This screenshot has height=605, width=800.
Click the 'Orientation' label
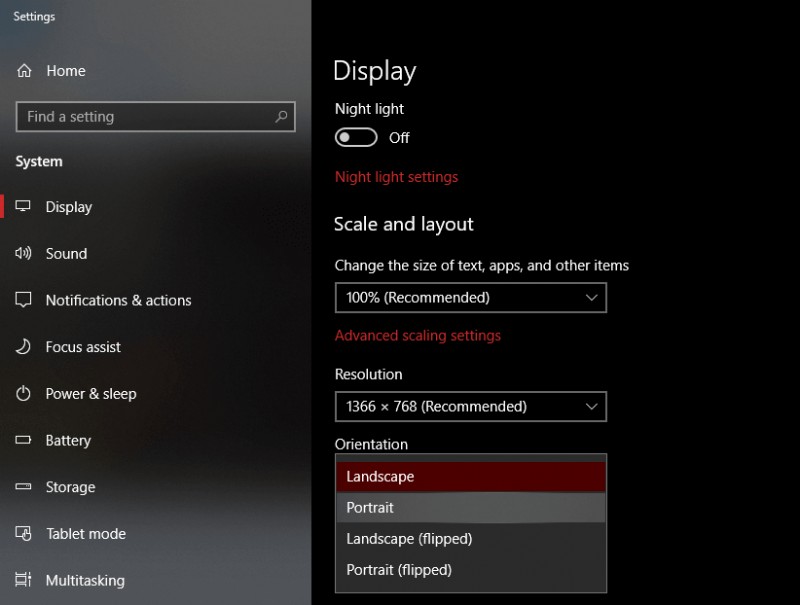pyautogui.click(x=371, y=444)
